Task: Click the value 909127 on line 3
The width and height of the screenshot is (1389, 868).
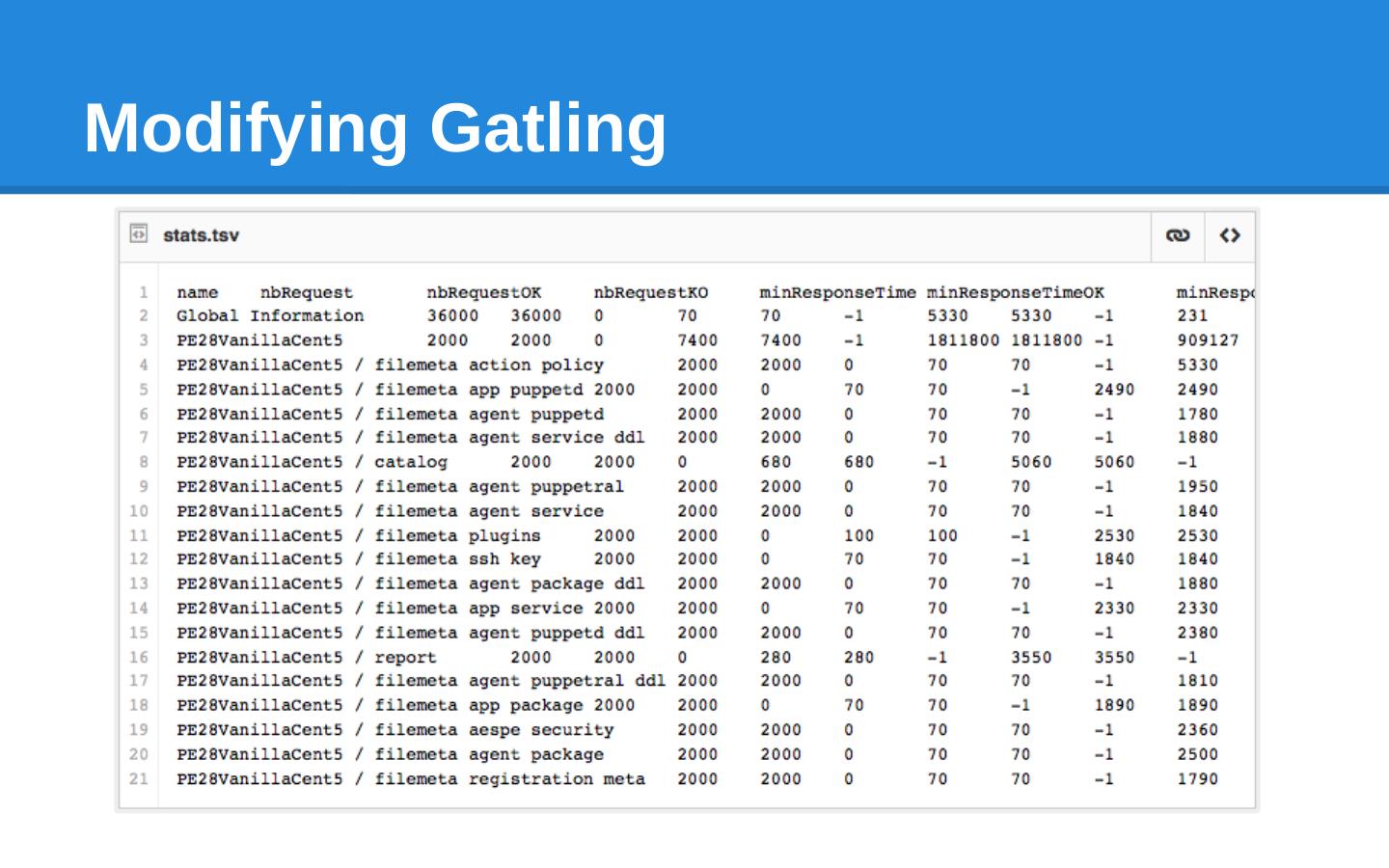Action: coord(1209,340)
